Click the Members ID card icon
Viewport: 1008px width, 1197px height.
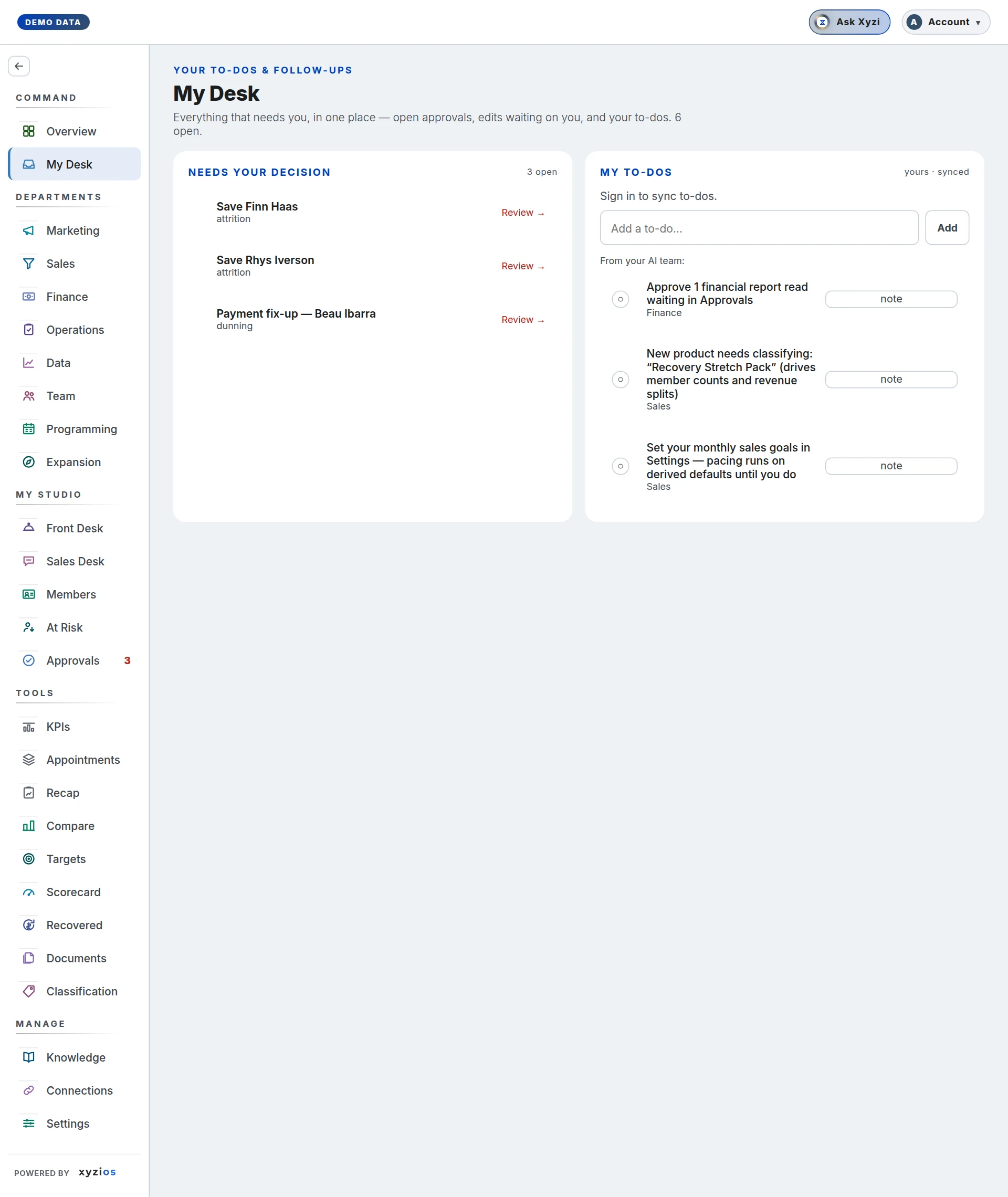tap(28, 595)
